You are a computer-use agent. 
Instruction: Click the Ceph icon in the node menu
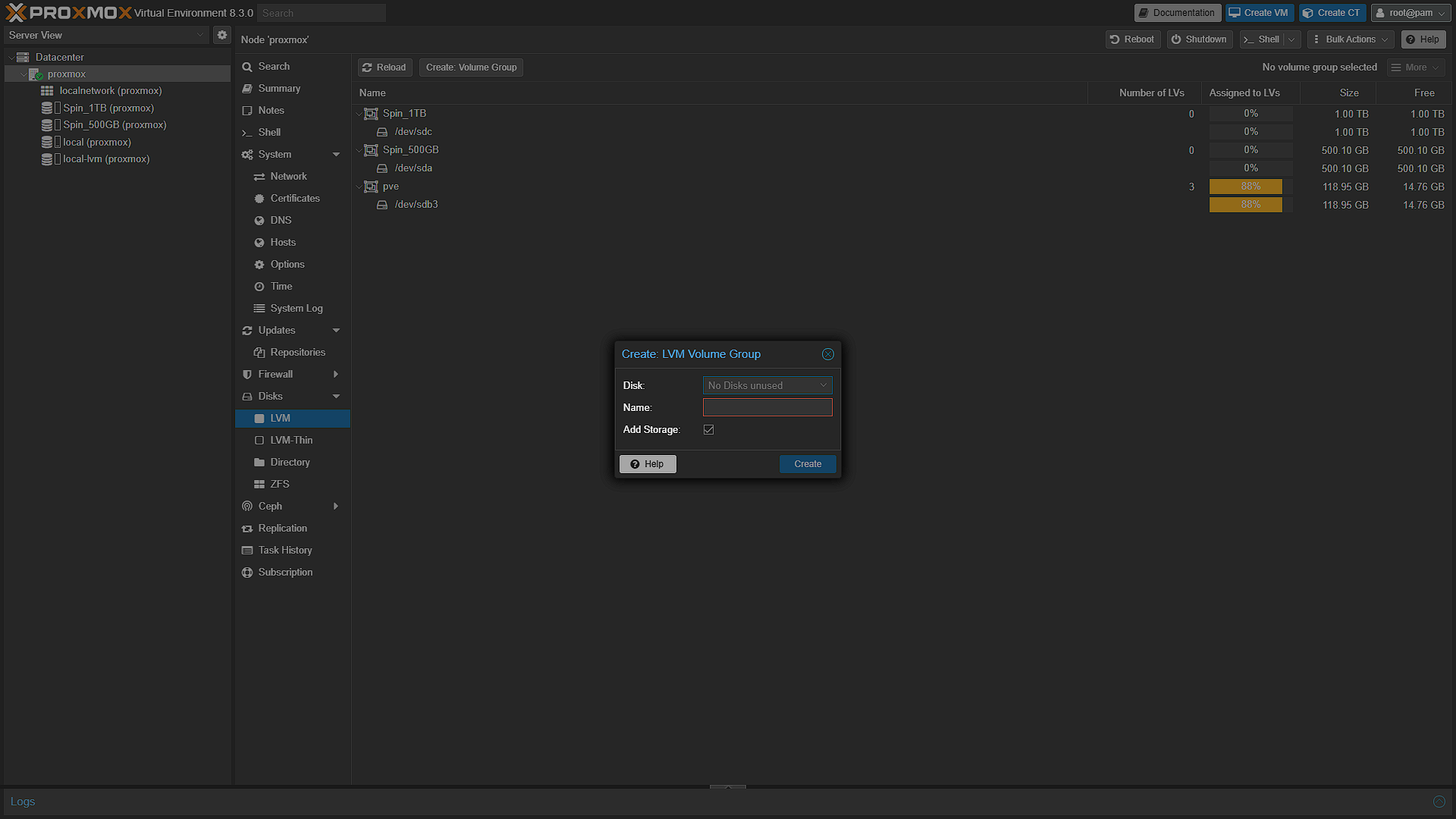pos(247,507)
